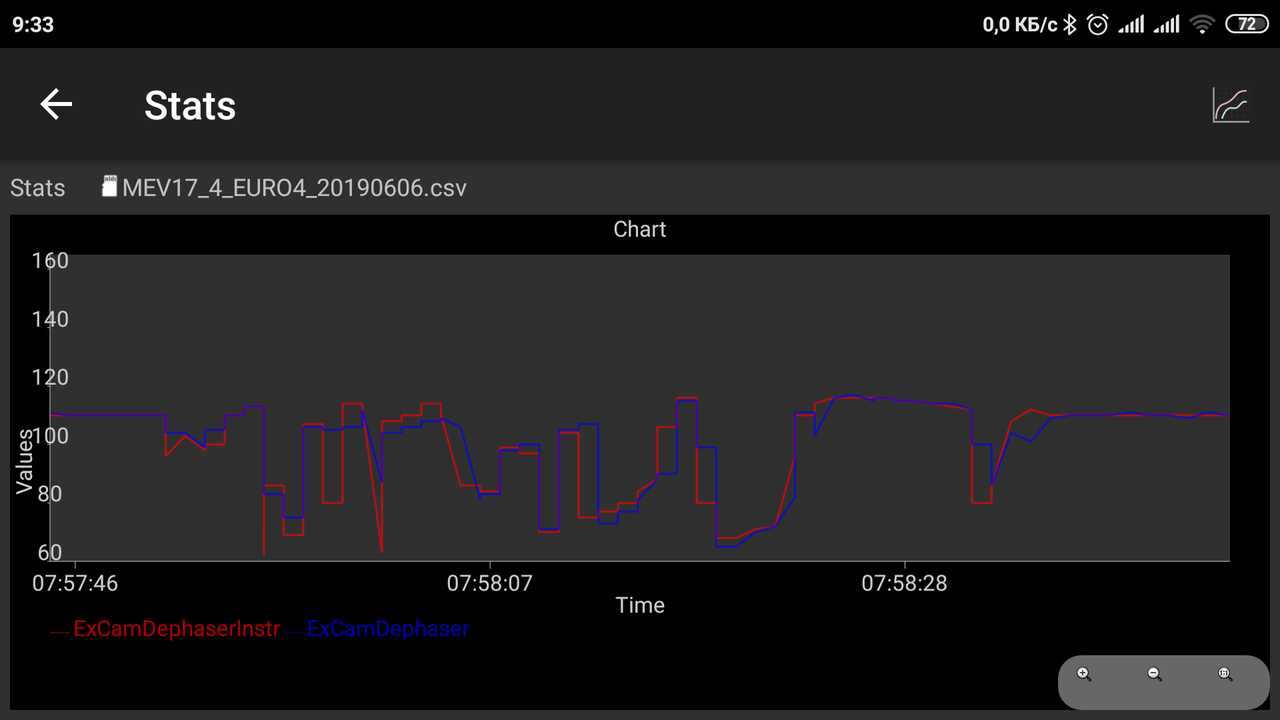Tap the alarm clock status icon
Screen dimensions: 1280x720
coord(1098,24)
